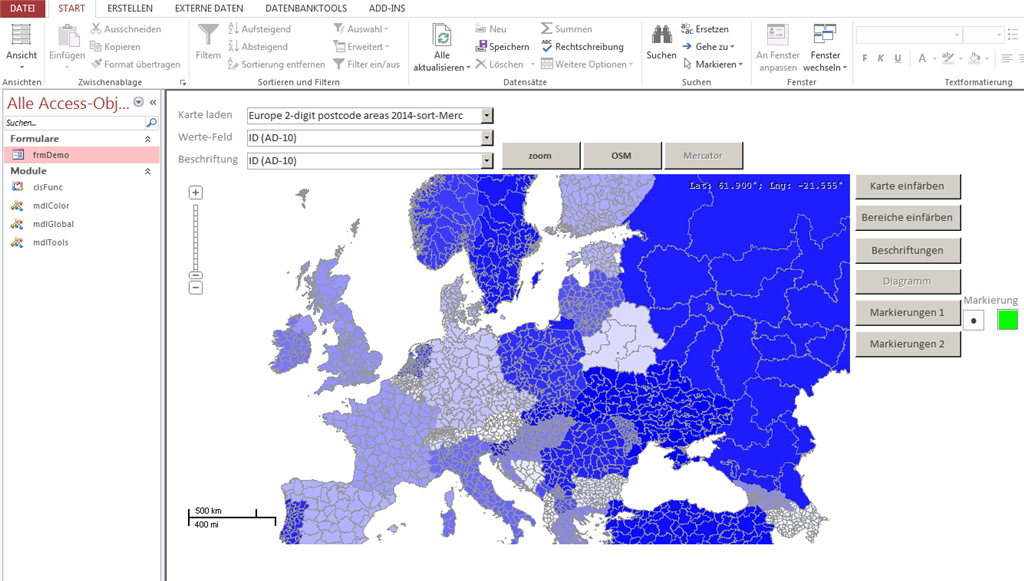Collapse the Formulare group

(x=148, y=139)
